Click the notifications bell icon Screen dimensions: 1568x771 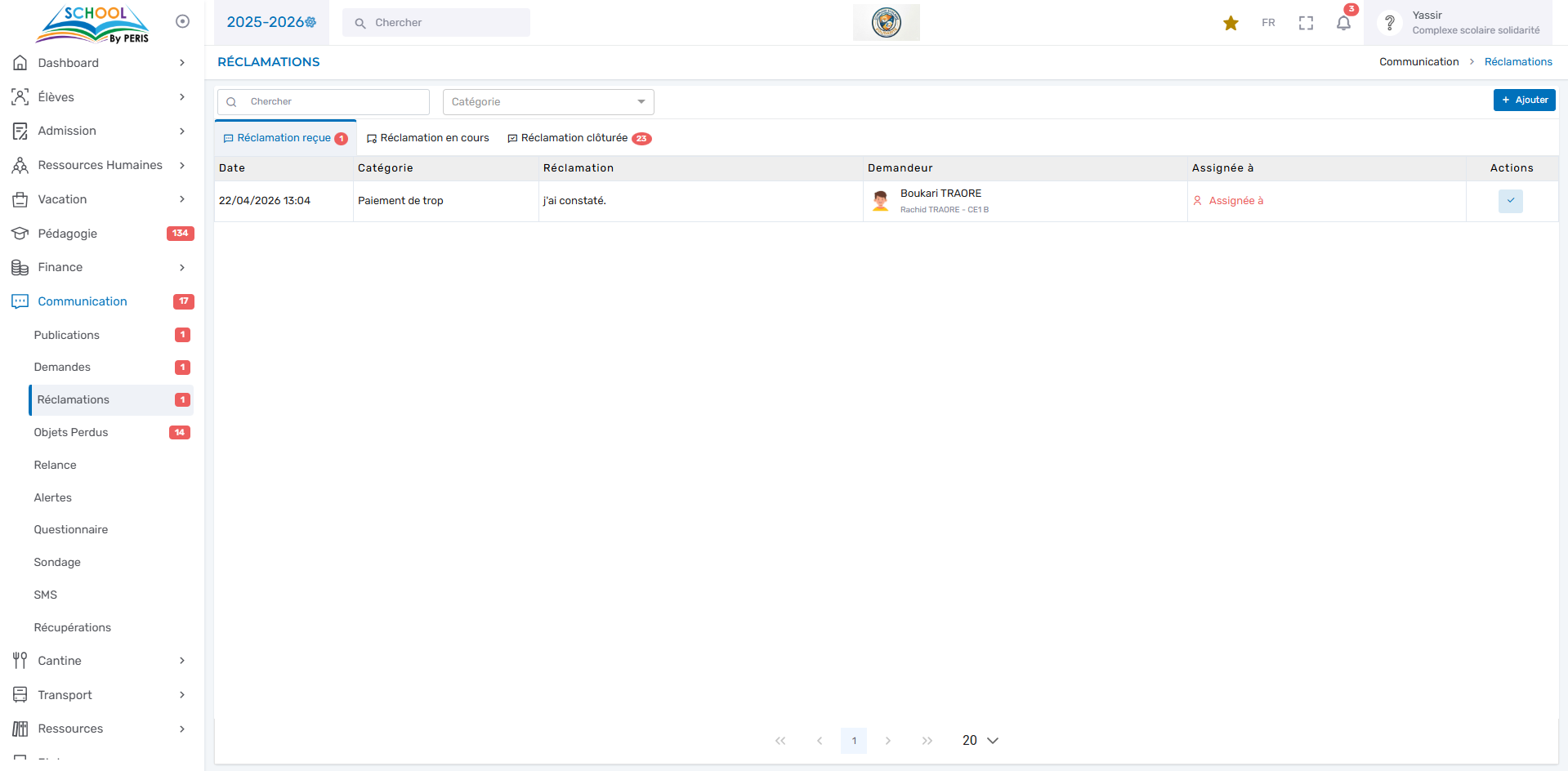(x=1343, y=23)
